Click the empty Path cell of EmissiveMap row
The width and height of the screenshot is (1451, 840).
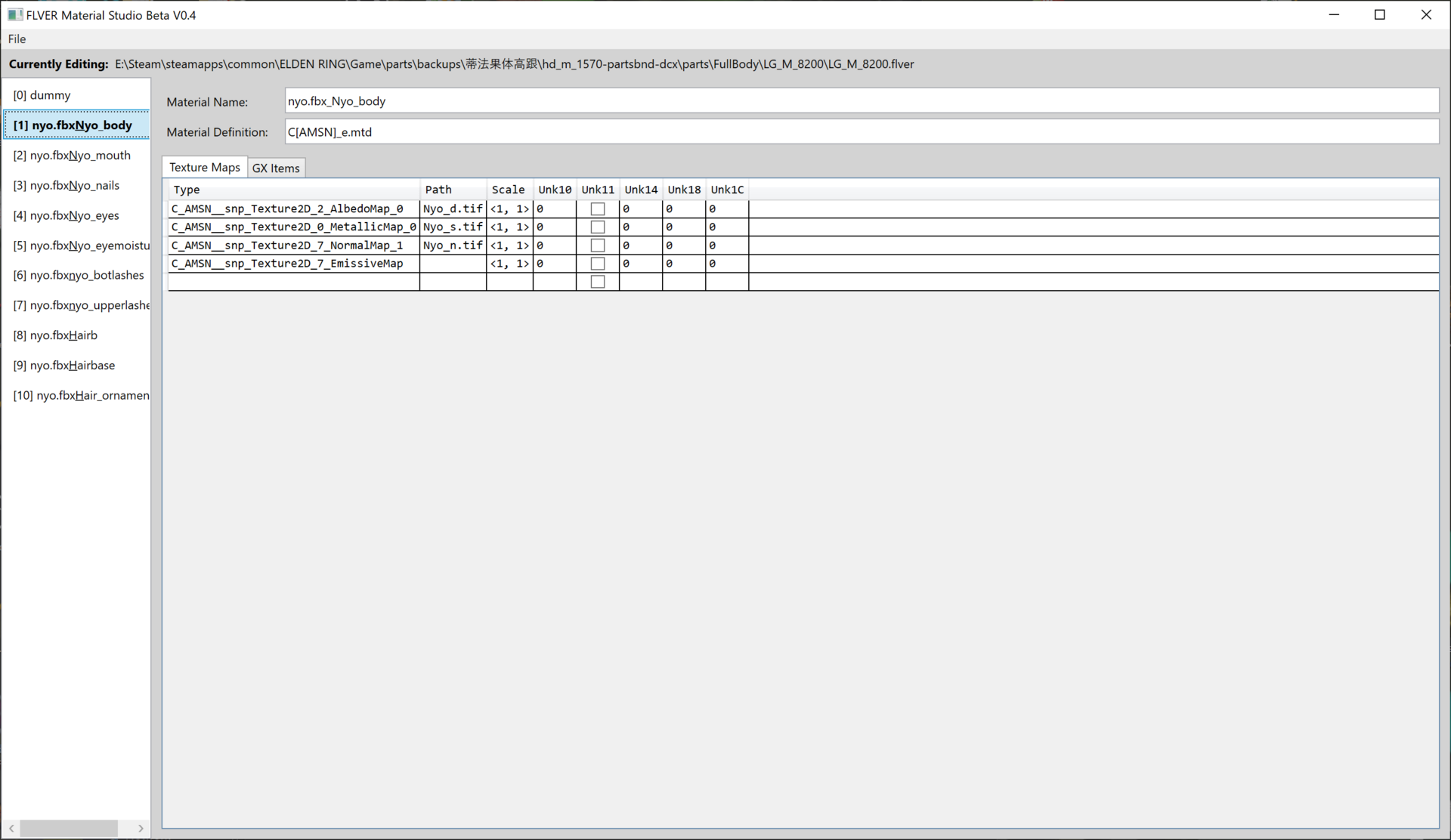point(453,264)
